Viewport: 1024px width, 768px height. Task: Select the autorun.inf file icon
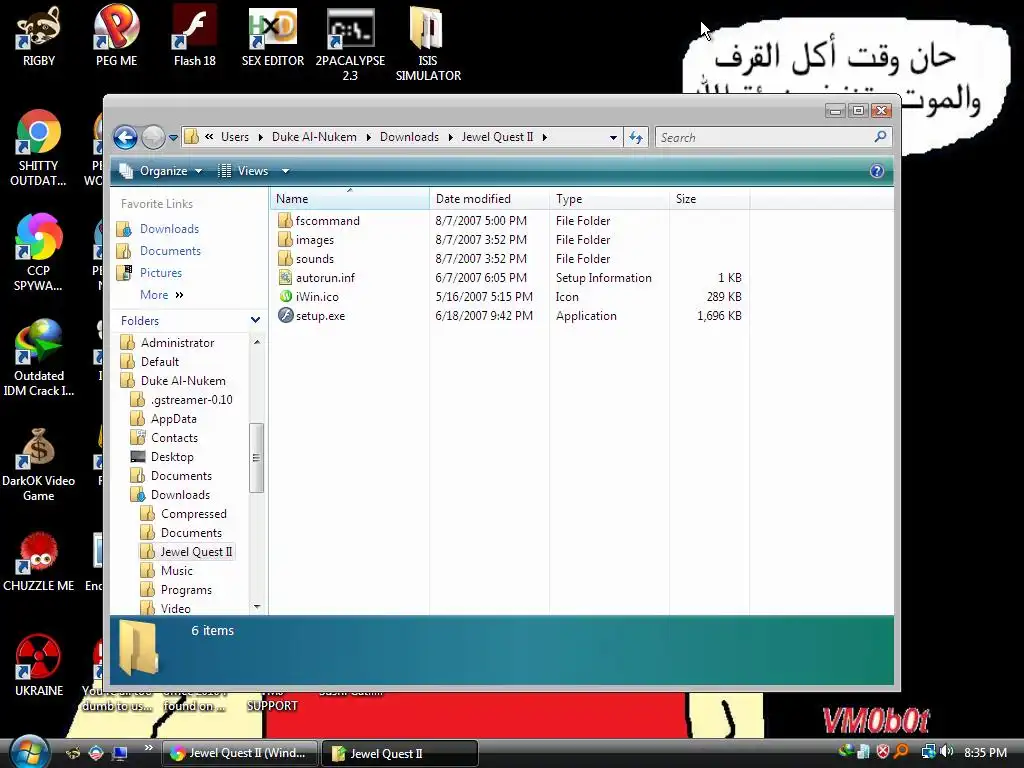click(285, 278)
